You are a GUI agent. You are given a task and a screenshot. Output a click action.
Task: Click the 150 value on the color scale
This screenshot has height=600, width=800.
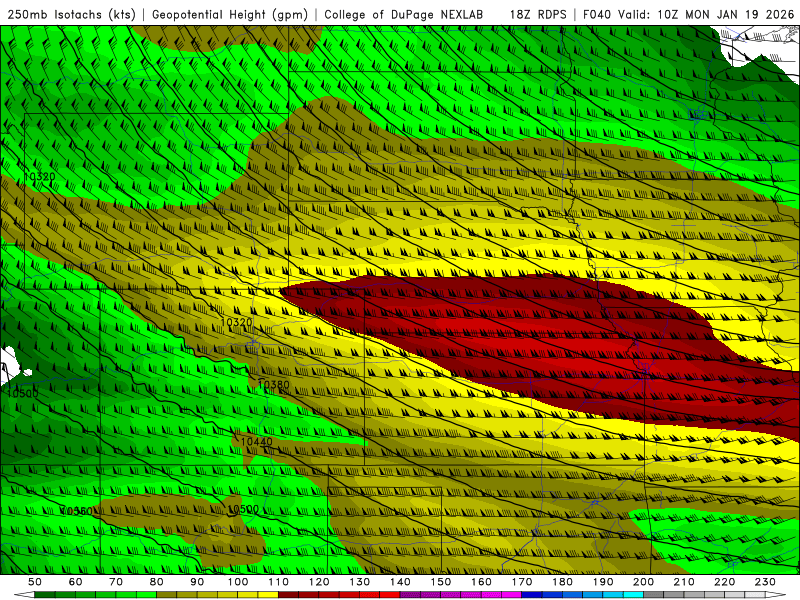pos(441,582)
